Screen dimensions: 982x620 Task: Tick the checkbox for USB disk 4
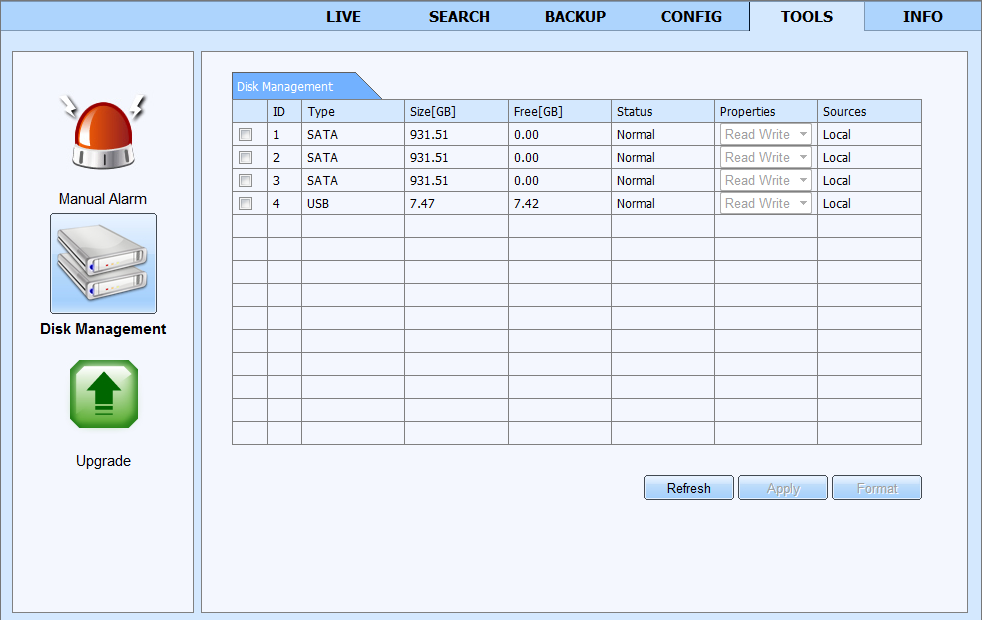tap(246, 204)
